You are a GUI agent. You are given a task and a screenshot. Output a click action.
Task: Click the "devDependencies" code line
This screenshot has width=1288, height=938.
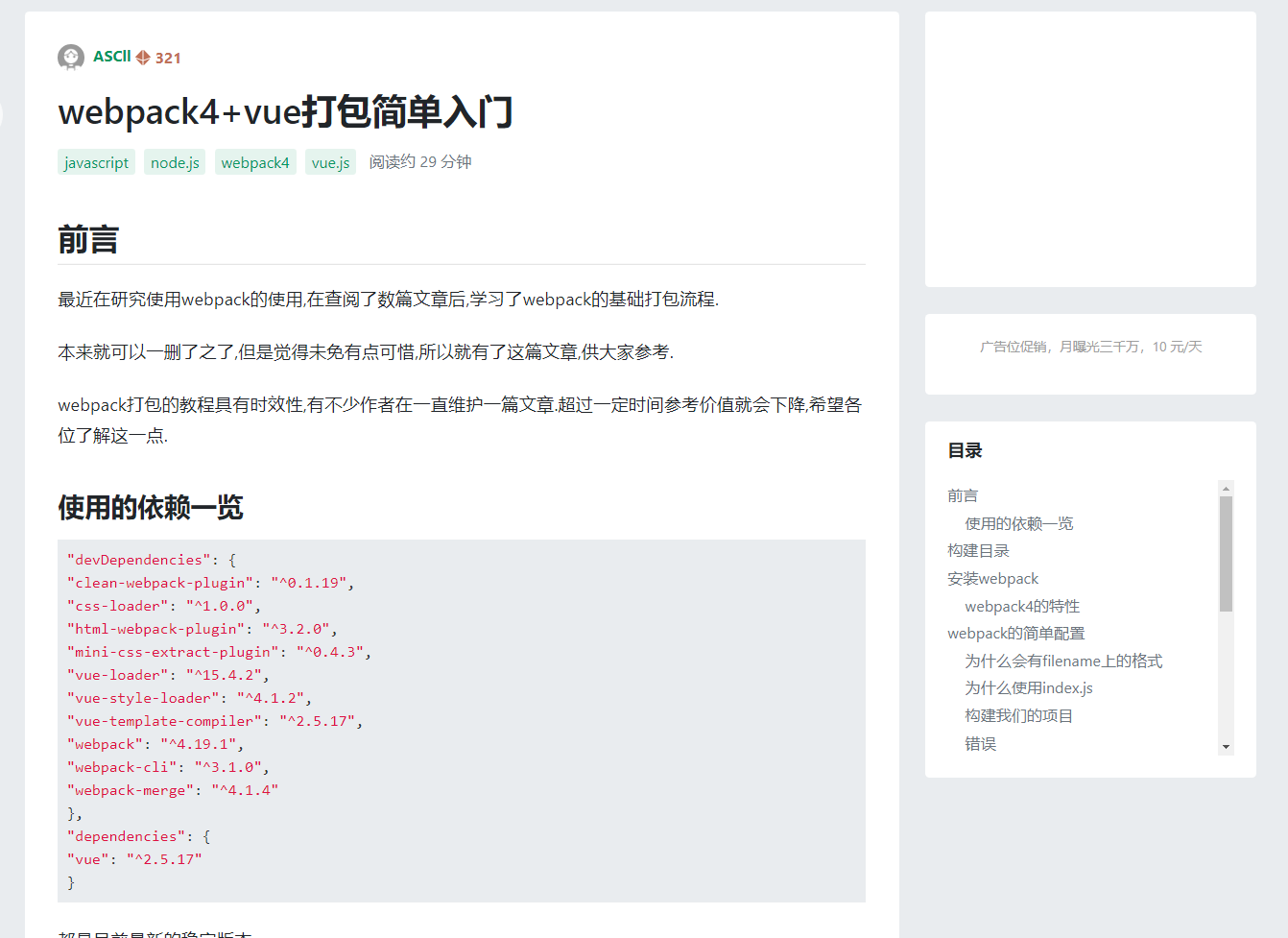[152, 560]
